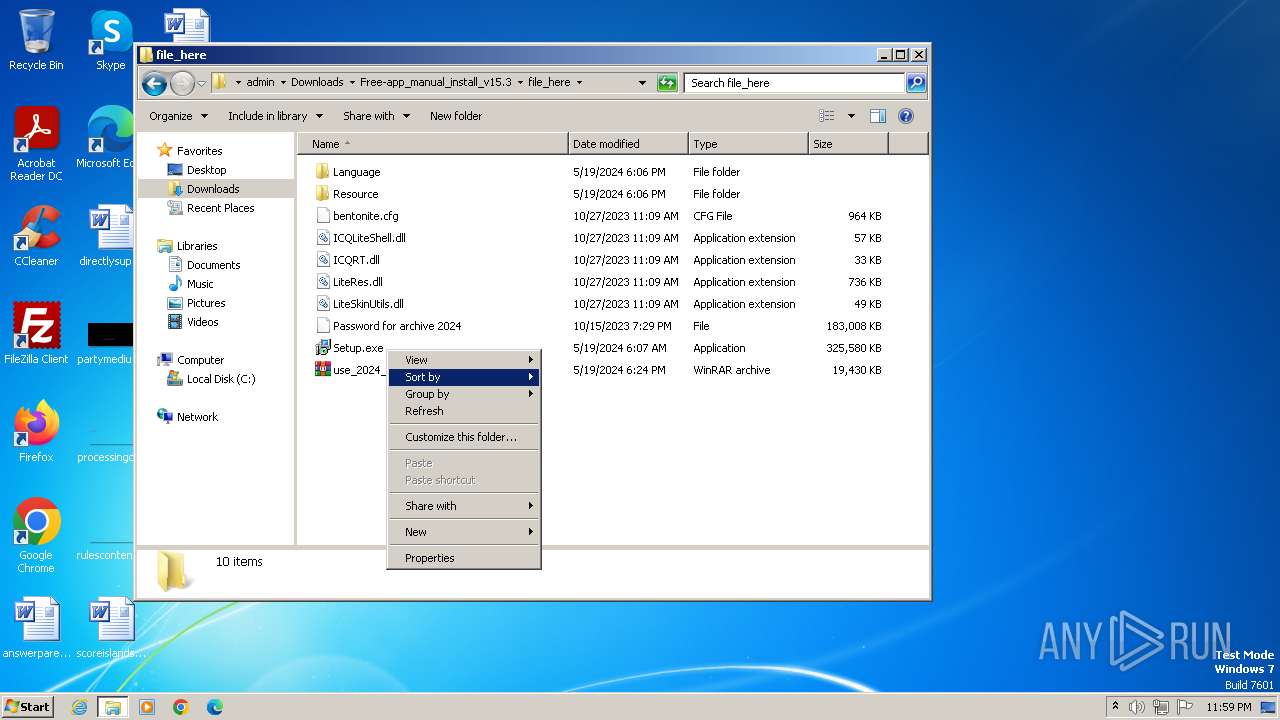Click the search magnifier icon
Screen dimensions: 1280x720
pyautogui.click(x=915, y=83)
